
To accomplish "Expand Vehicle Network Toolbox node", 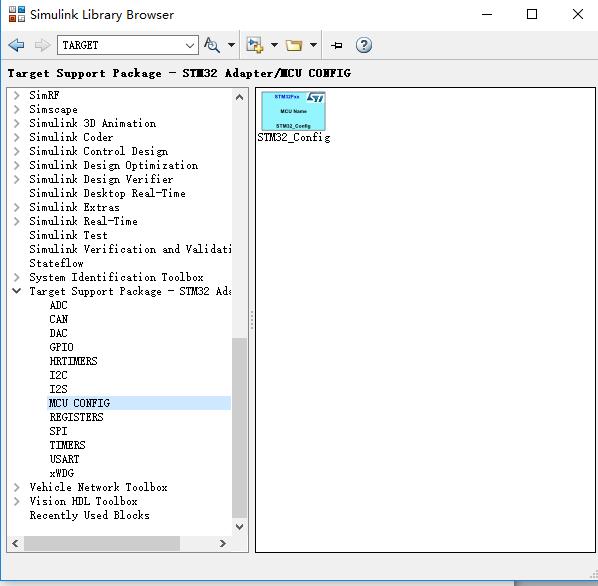I will [16, 487].
